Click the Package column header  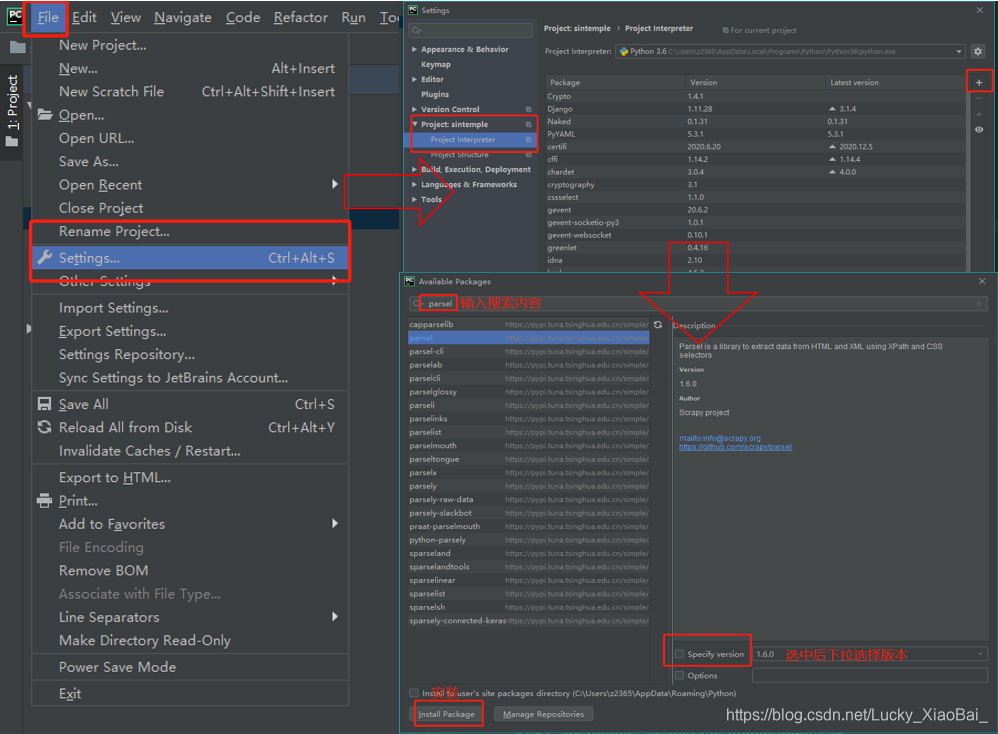pos(615,82)
